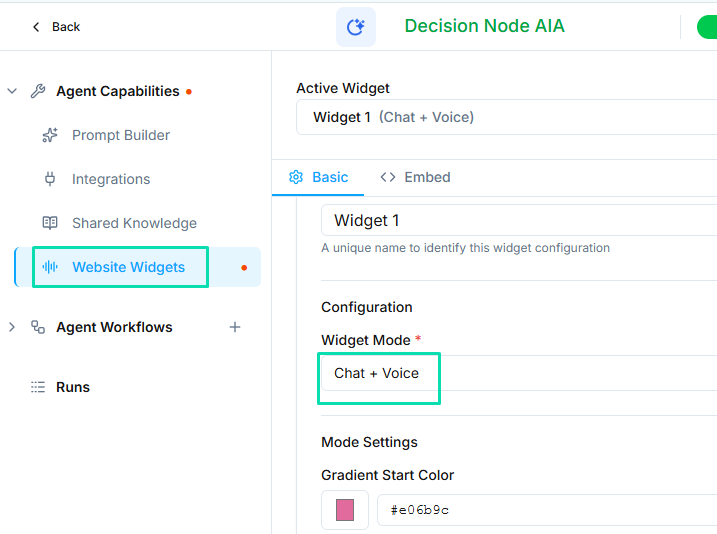Click the Website Widgets waveform icon
Image resolution: width=717 pixels, height=534 pixels.
click(50, 267)
